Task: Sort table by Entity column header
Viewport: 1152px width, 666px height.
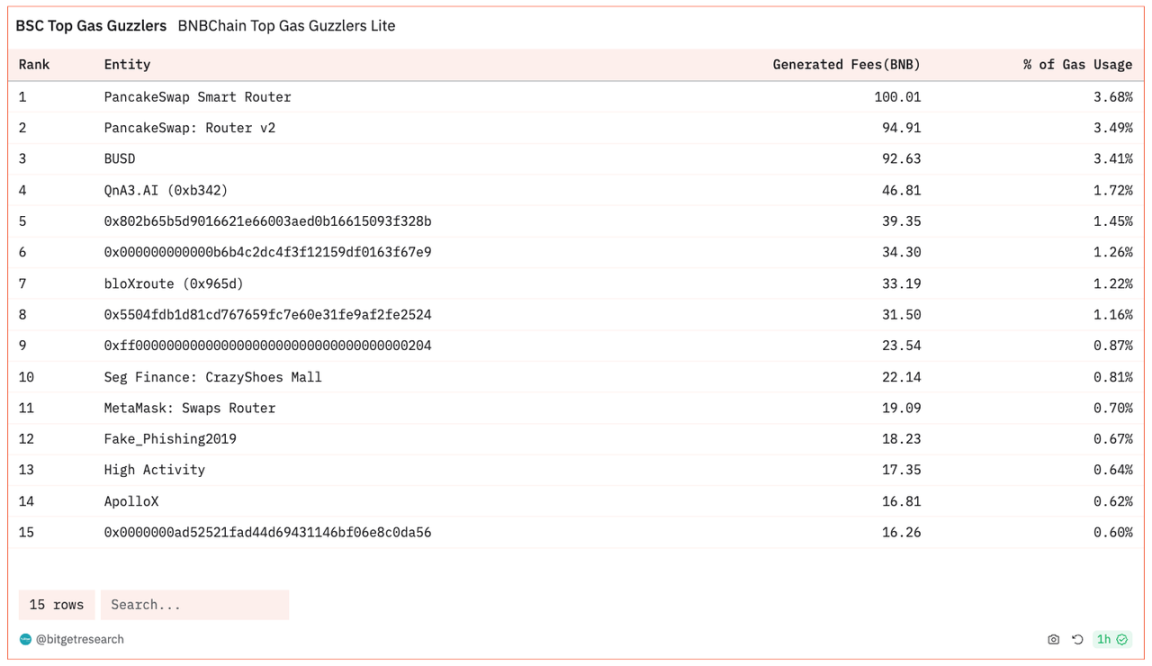Action: [127, 65]
